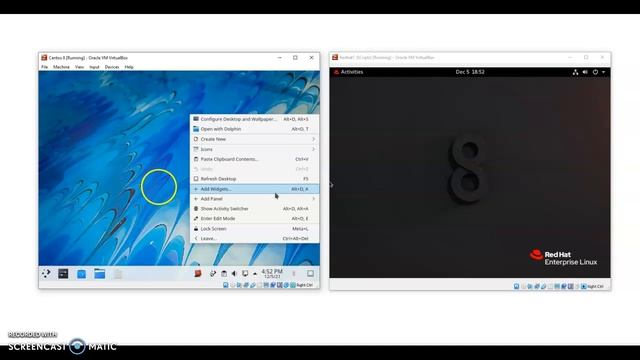The image size is (640, 360).
Task: Click the VirtualBox logo in the Red Hat title bar
Action: [x=335, y=58]
